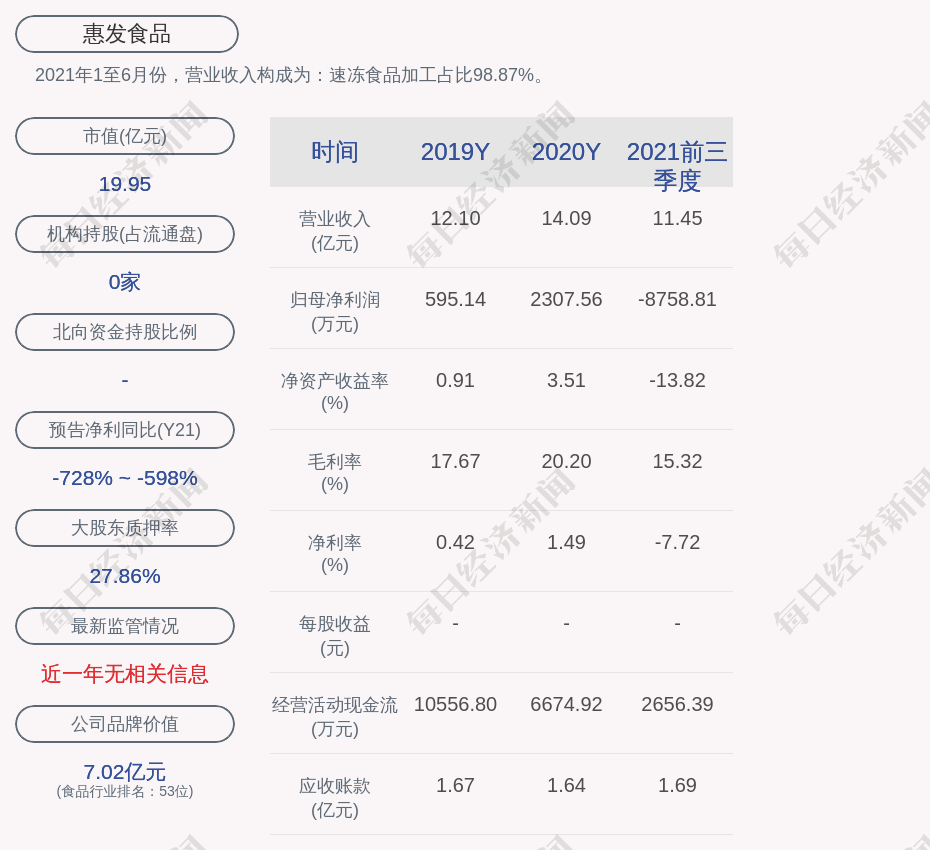This screenshot has width=930, height=850.
Task: Click the red 近一年无相关信息 text
Action: 125,674
